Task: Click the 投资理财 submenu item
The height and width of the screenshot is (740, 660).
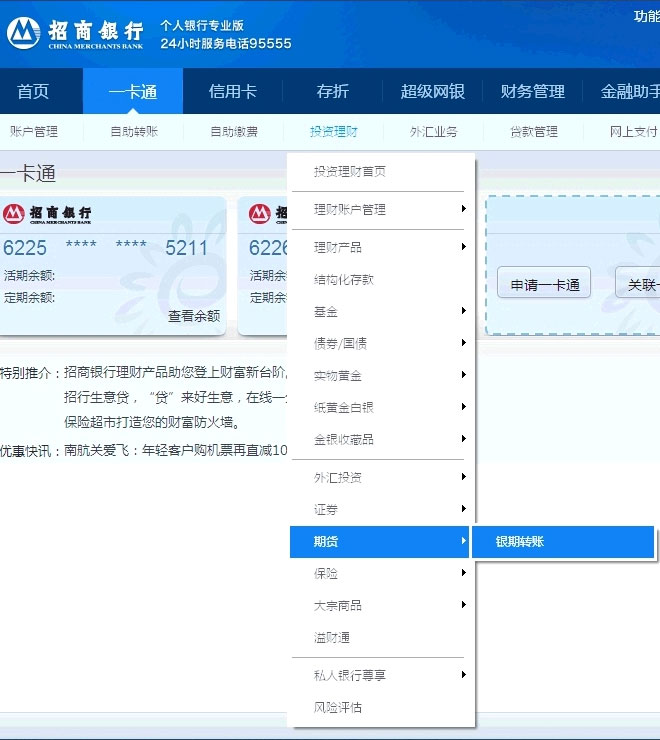Action: [334, 131]
